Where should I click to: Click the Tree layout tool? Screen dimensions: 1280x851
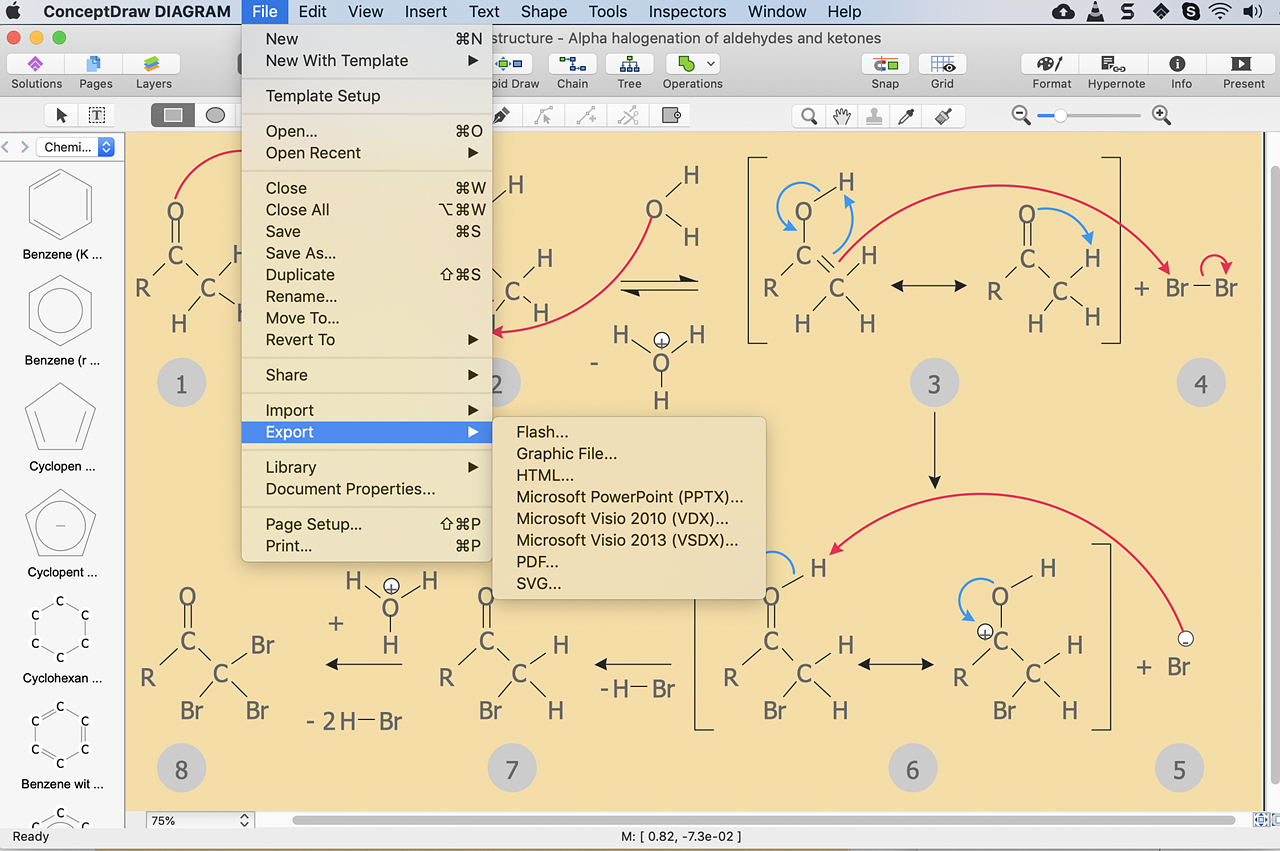(x=629, y=66)
